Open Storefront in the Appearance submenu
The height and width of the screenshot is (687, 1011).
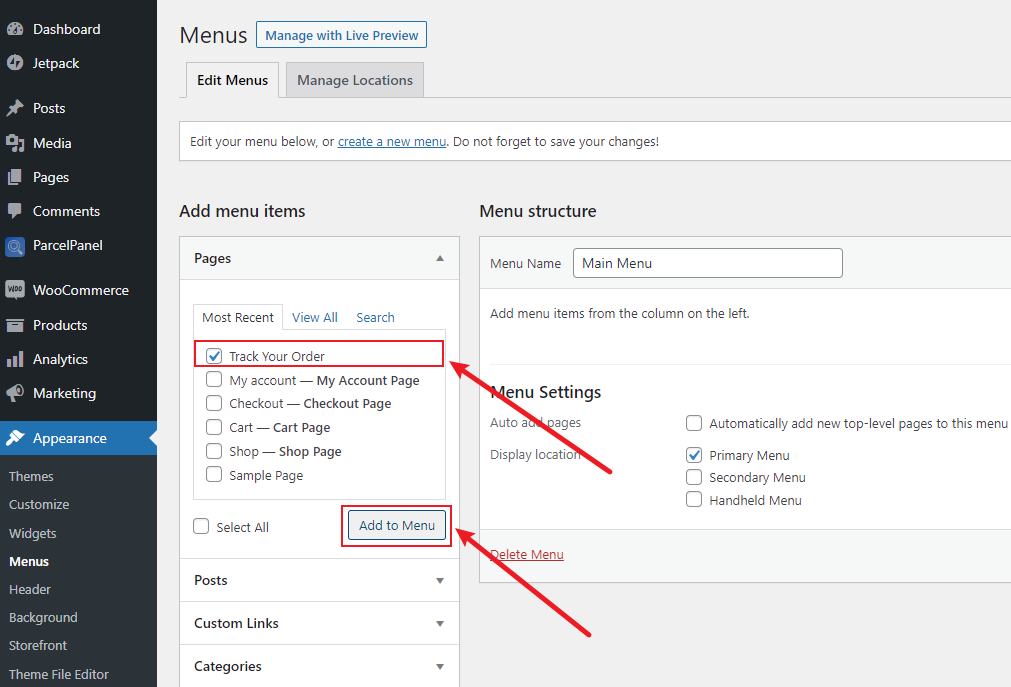click(x=38, y=645)
